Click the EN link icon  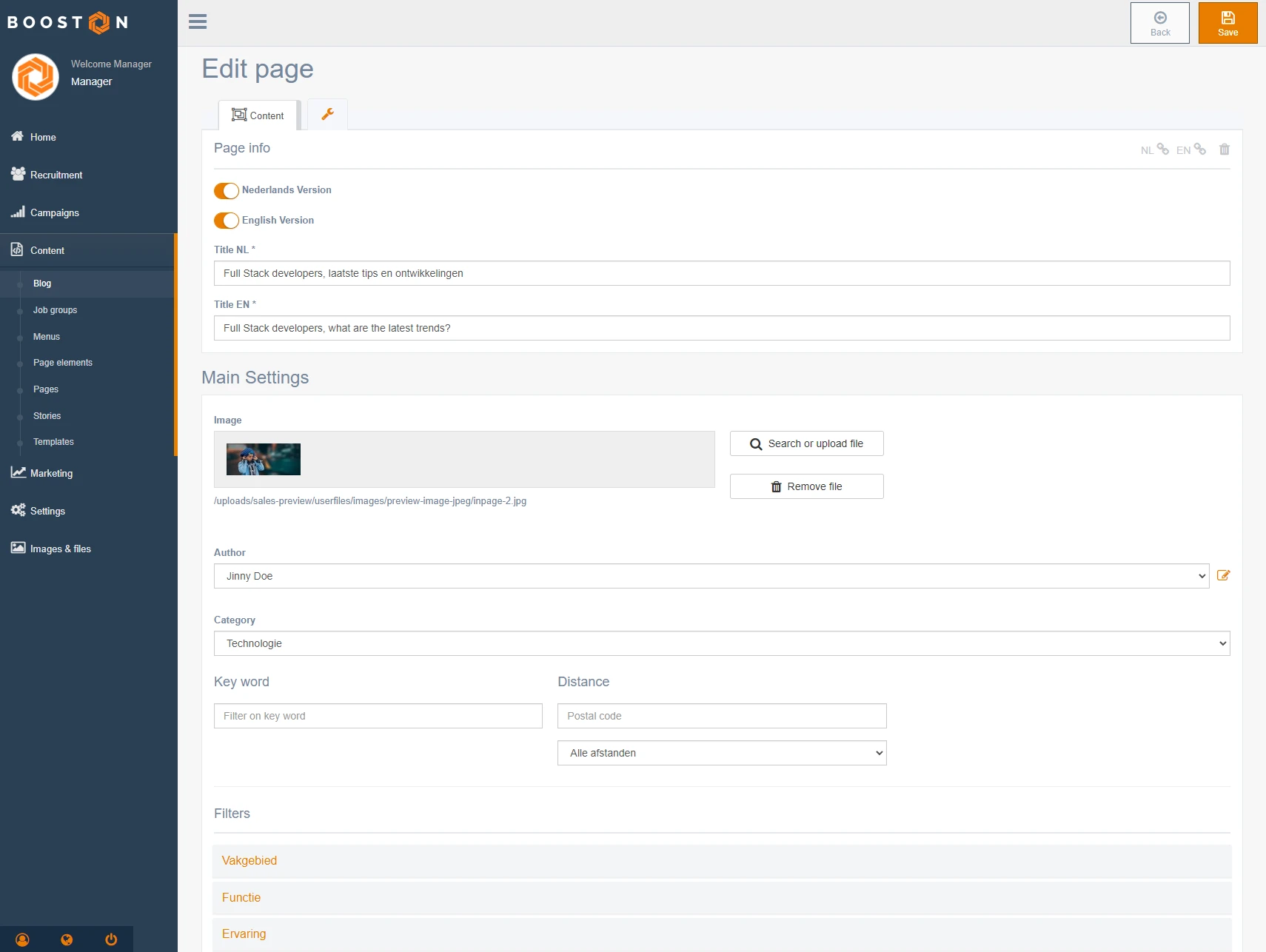coord(1199,150)
